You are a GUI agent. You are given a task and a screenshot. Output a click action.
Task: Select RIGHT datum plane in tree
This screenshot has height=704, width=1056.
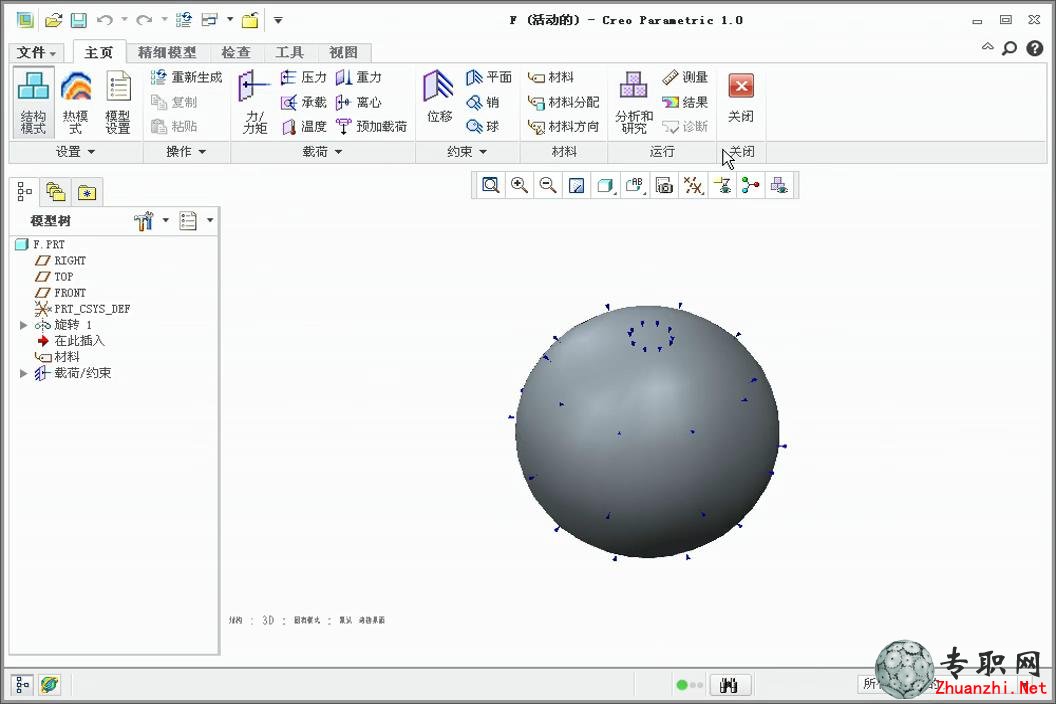click(x=61, y=261)
